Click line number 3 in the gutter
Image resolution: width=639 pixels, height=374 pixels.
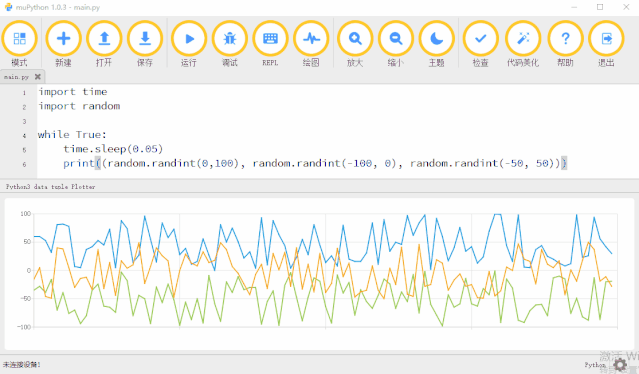pyautogui.click(x=24, y=121)
